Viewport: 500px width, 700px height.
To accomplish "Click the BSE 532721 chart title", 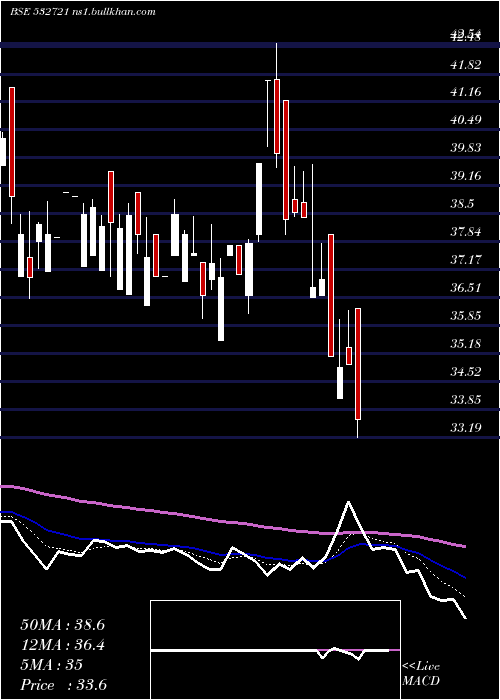I will click(x=83, y=12).
